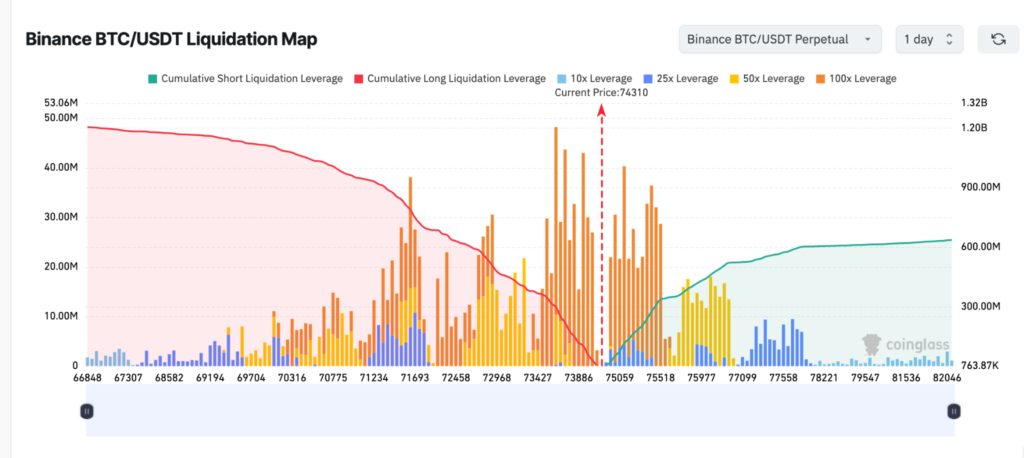
Task: Click the right range slider handle
Action: click(x=954, y=410)
